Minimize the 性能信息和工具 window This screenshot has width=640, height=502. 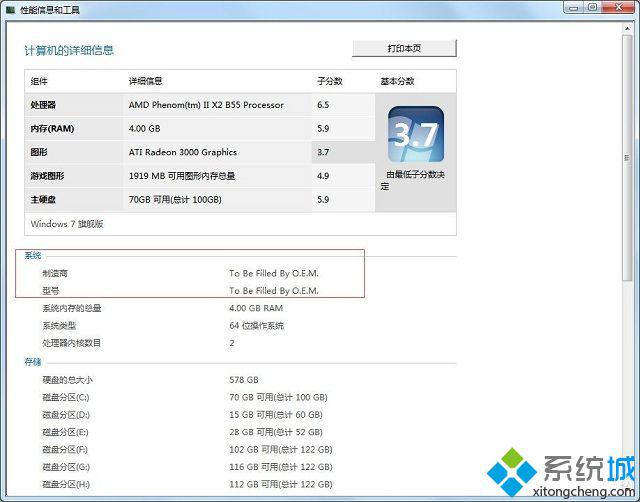point(573,8)
